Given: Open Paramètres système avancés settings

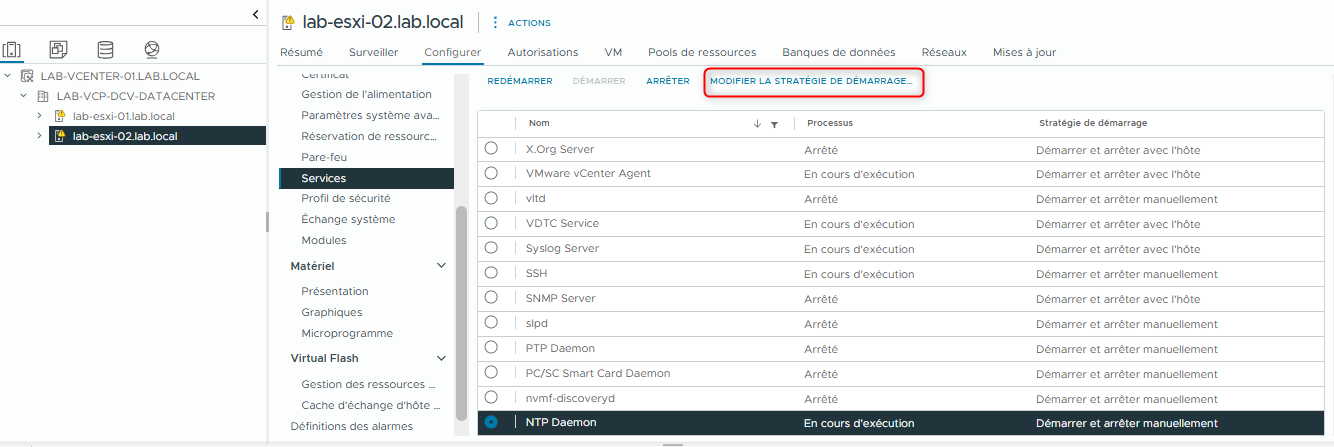Looking at the screenshot, I should coord(370,115).
